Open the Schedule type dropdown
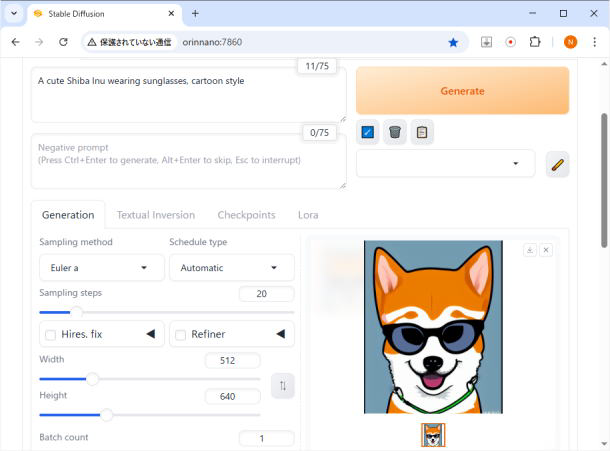Image resolution: width=610 pixels, height=451 pixels. pos(231,268)
